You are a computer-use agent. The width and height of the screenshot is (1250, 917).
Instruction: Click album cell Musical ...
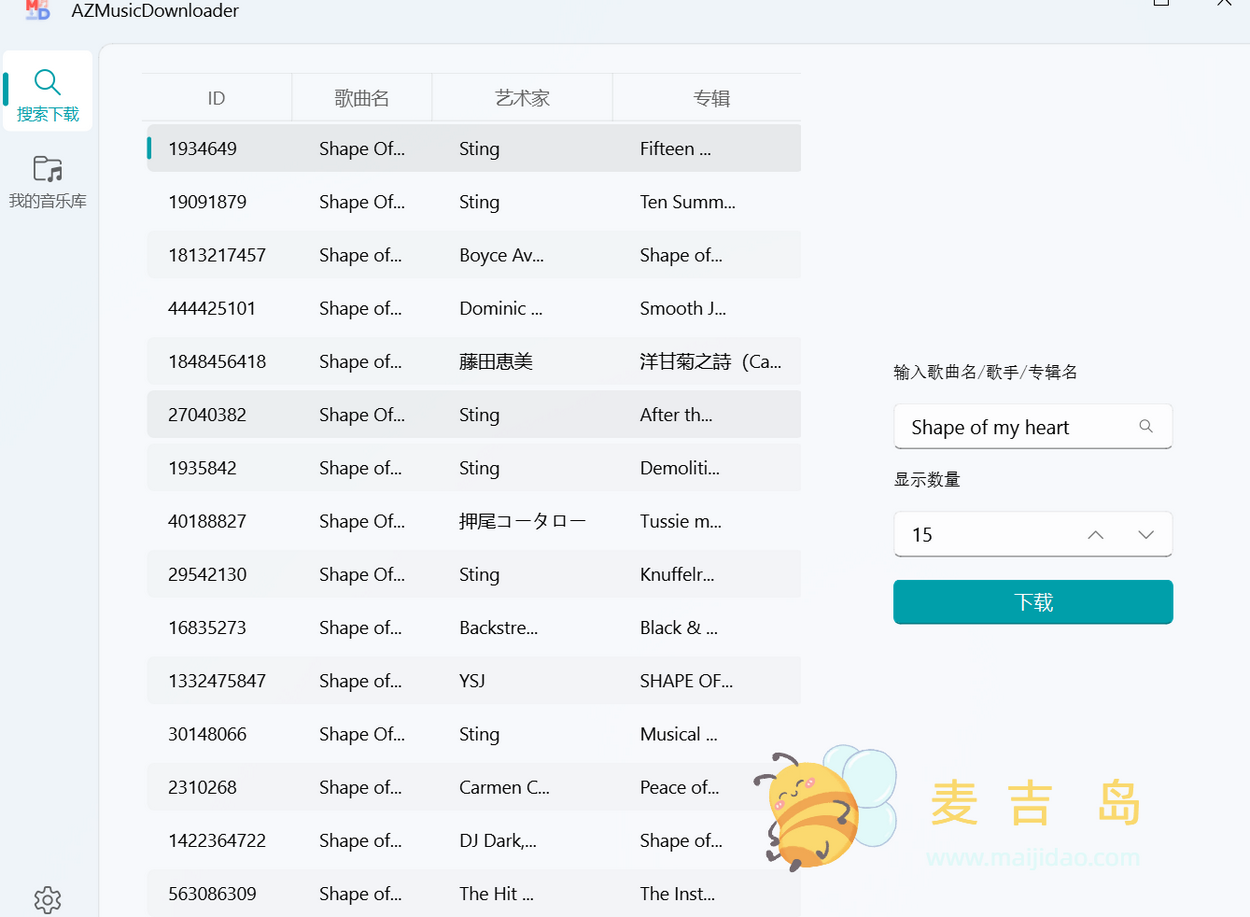pyautogui.click(x=678, y=734)
